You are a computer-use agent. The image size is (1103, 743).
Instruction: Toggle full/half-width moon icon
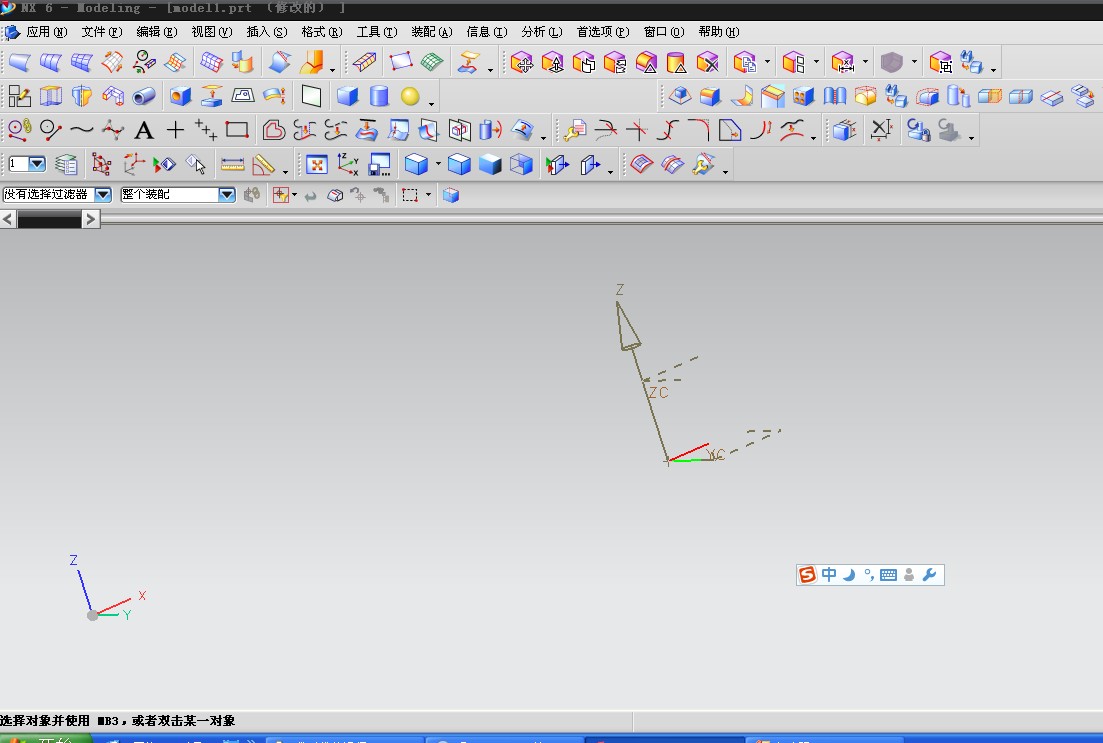849,575
